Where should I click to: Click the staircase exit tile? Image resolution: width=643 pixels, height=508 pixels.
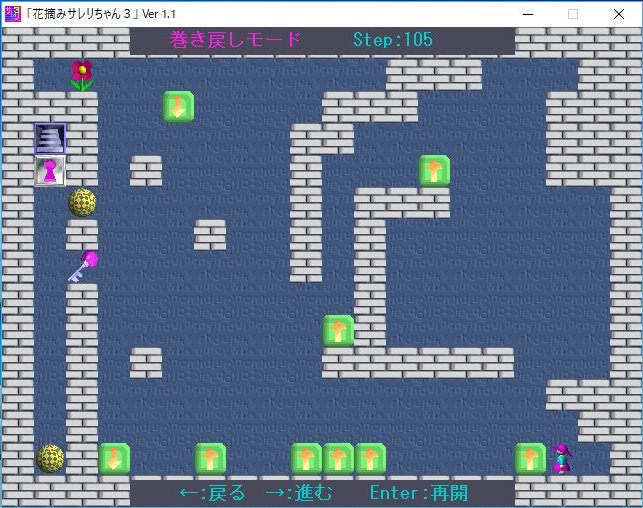(x=50, y=139)
